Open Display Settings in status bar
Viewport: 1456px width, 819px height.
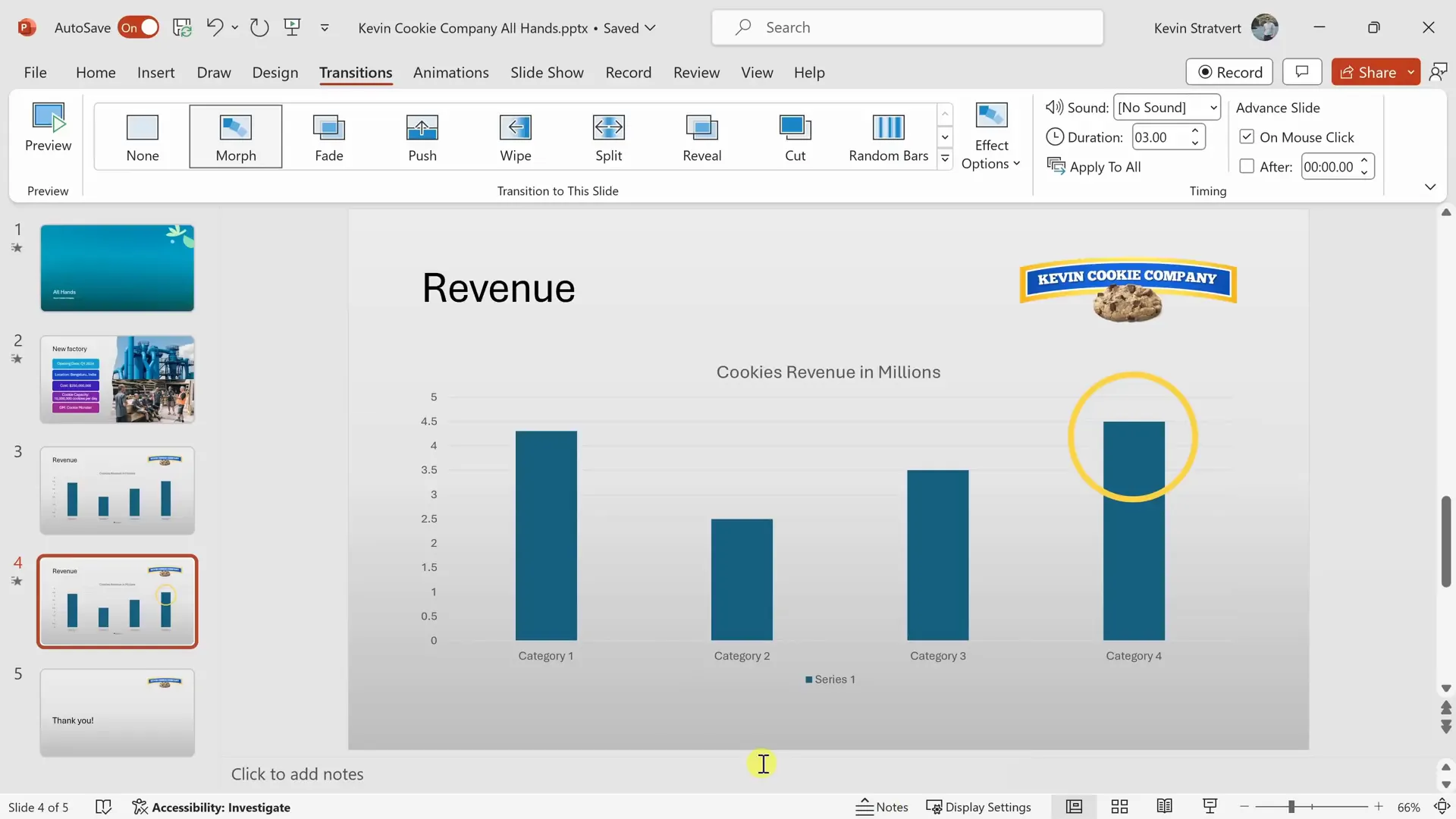click(x=979, y=807)
